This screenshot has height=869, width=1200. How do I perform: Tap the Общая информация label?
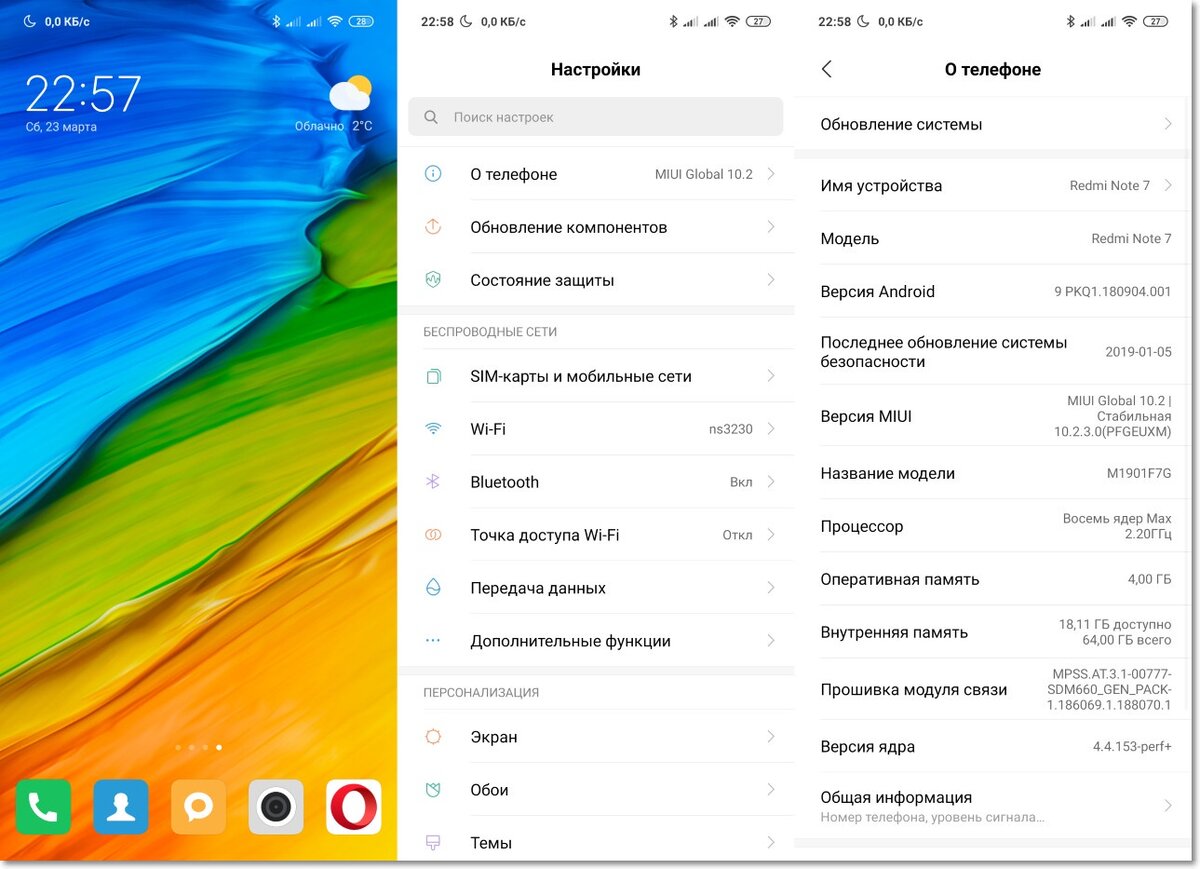click(x=896, y=797)
